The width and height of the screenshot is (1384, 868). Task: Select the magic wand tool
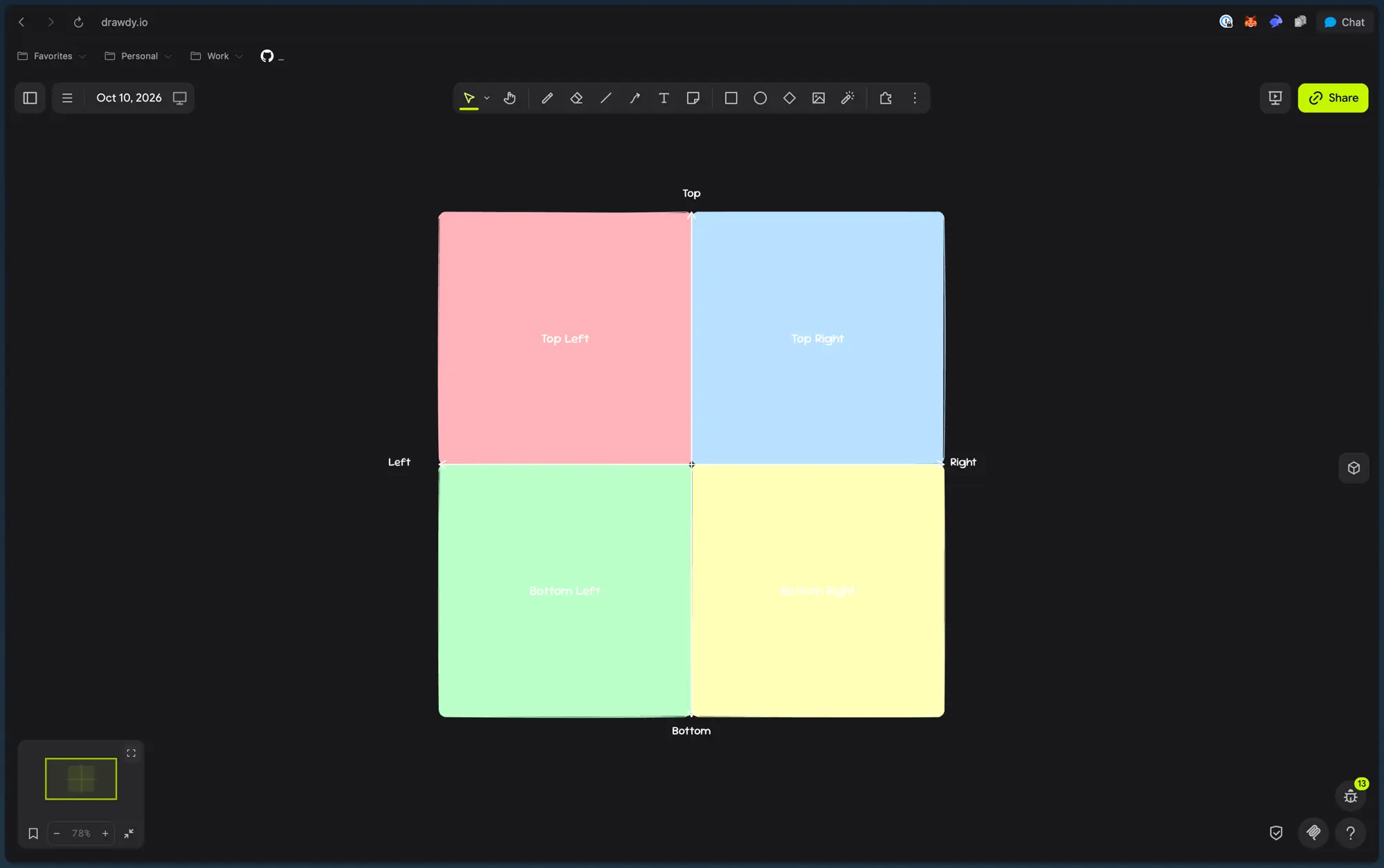848,98
